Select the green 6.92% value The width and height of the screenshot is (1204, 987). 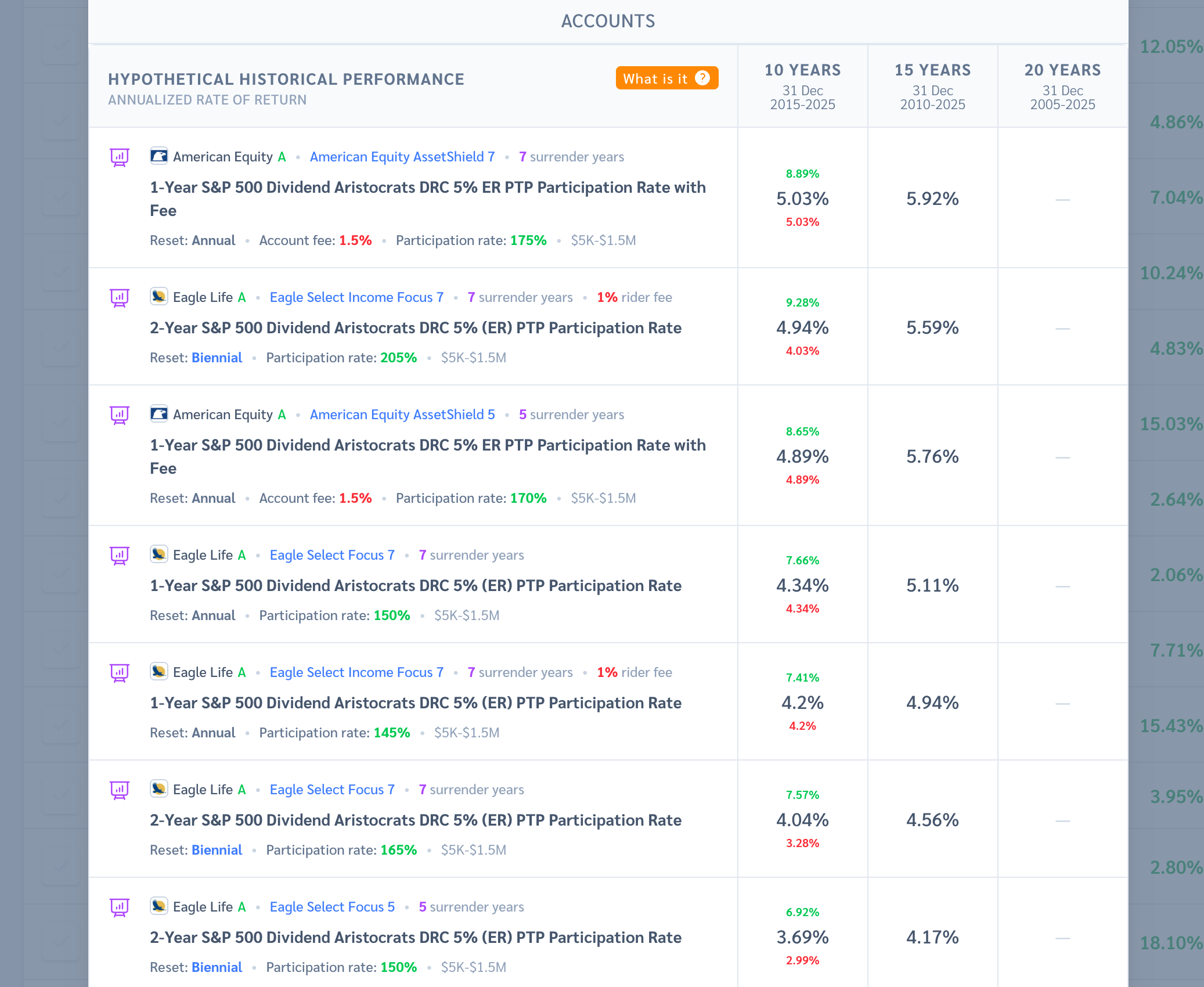803,912
